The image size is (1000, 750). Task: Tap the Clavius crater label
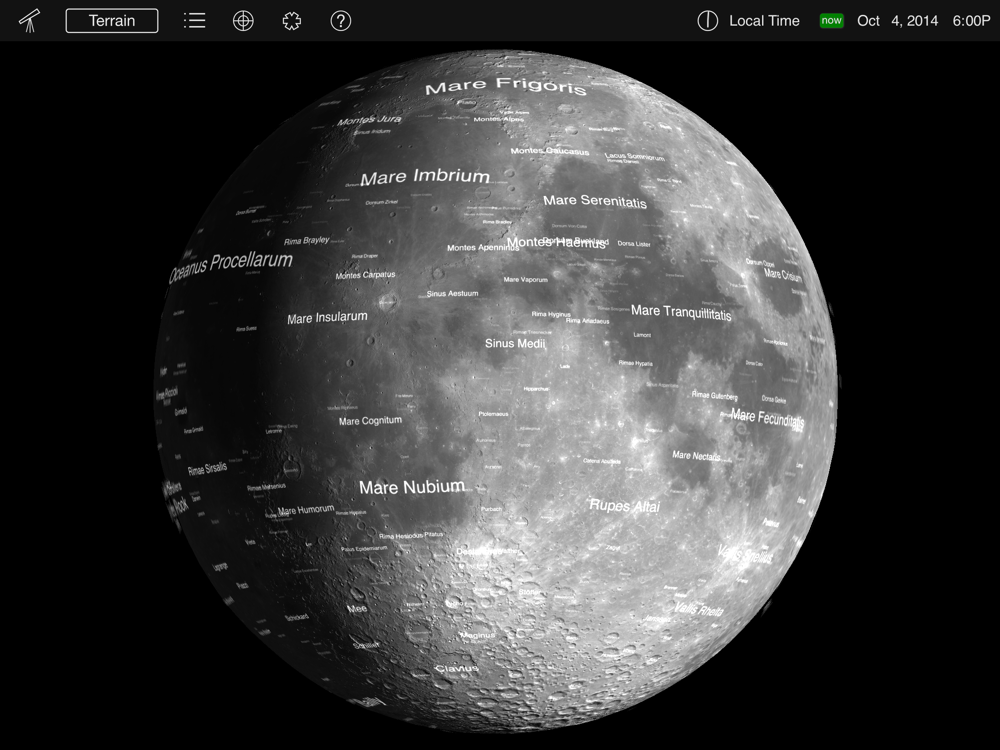(x=457, y=668)
